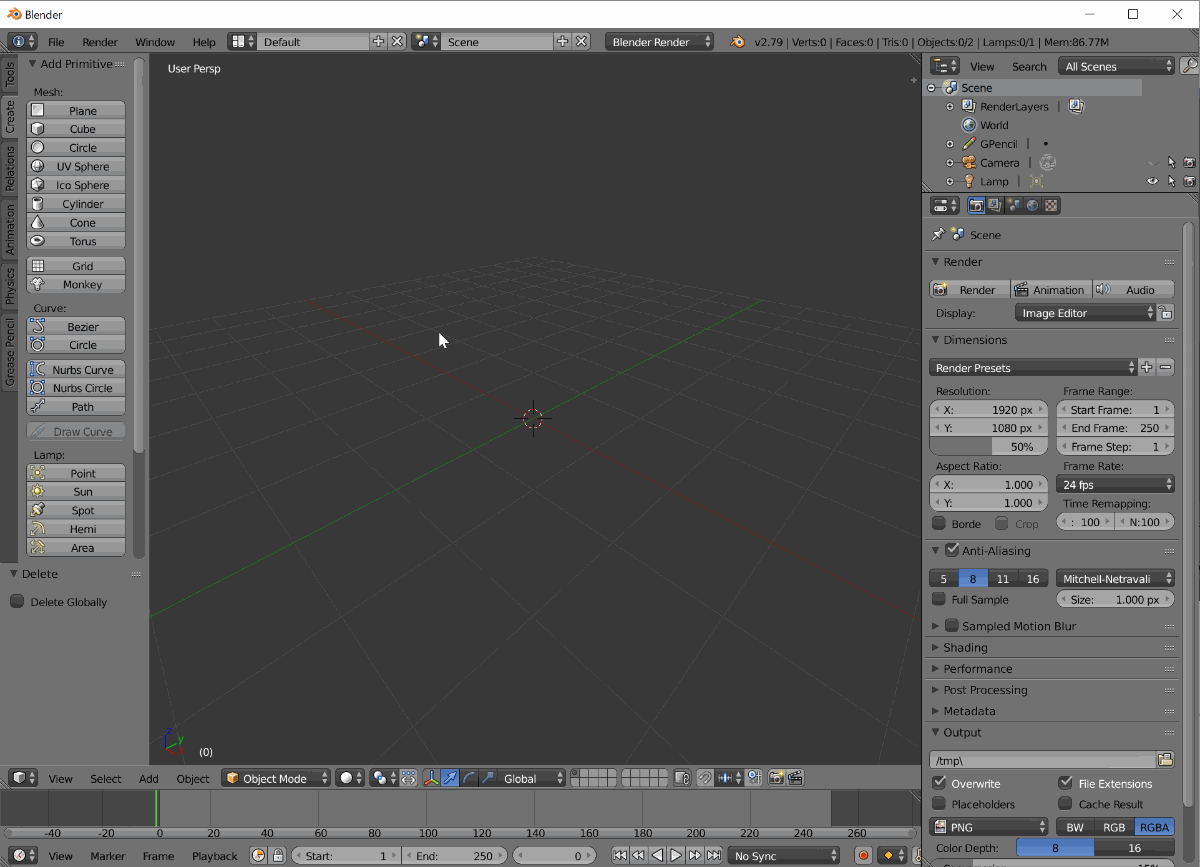
Task: Click the OpenGL render image icon
Action: click(x=776, y=778)
